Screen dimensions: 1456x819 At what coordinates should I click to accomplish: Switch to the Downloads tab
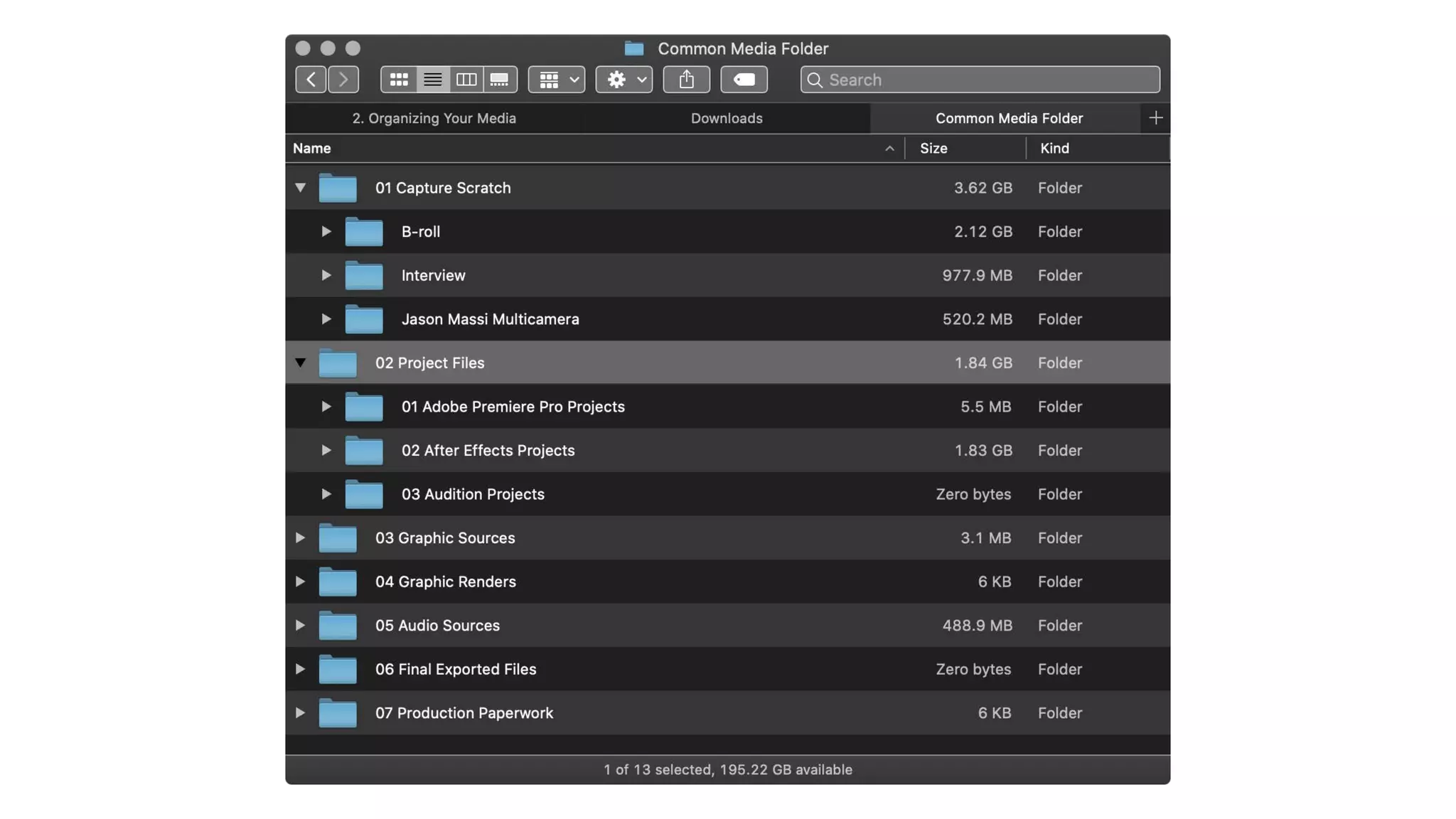click(x=726, y=119)
